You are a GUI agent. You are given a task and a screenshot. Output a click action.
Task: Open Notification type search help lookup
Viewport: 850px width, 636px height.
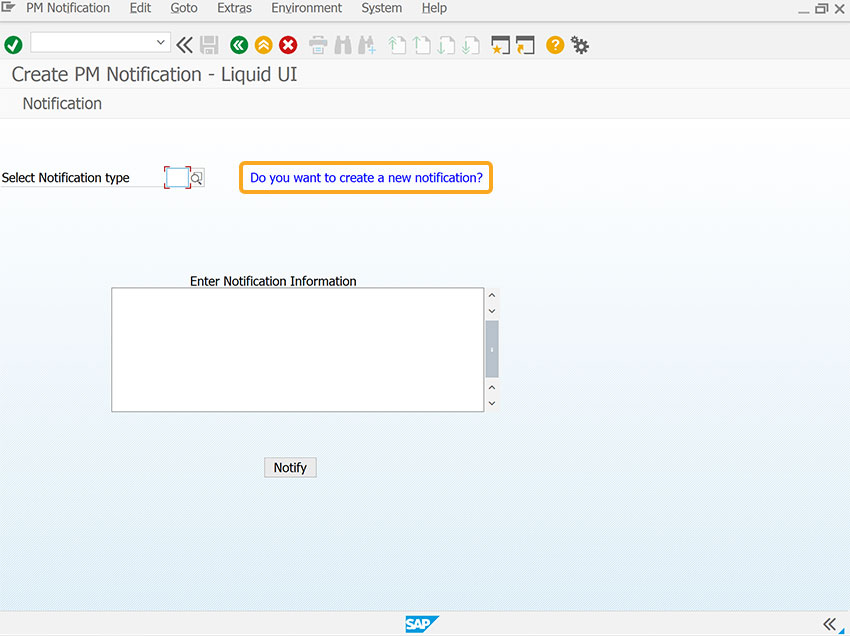click(197, 177)
